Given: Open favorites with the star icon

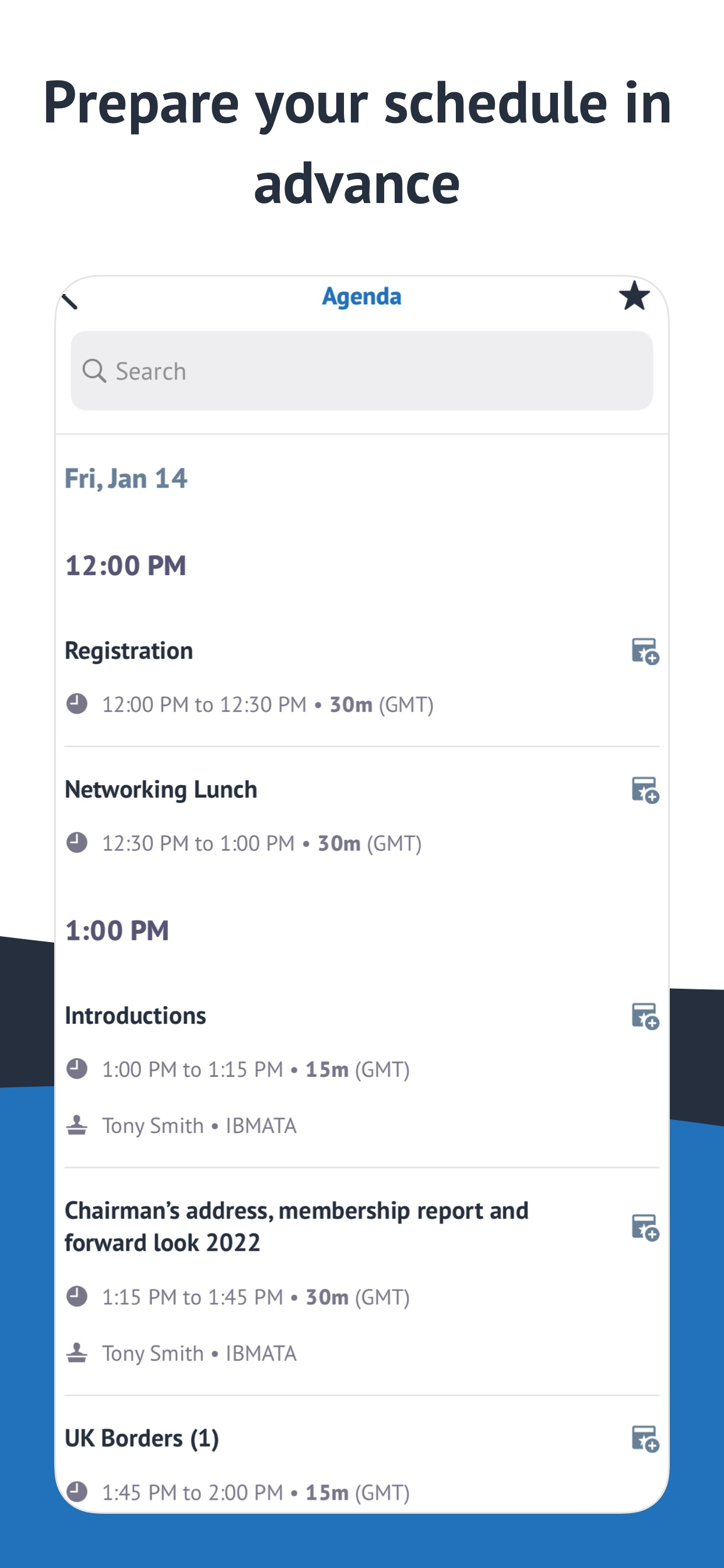Looking at the screenshot, I should coord(634,296).
